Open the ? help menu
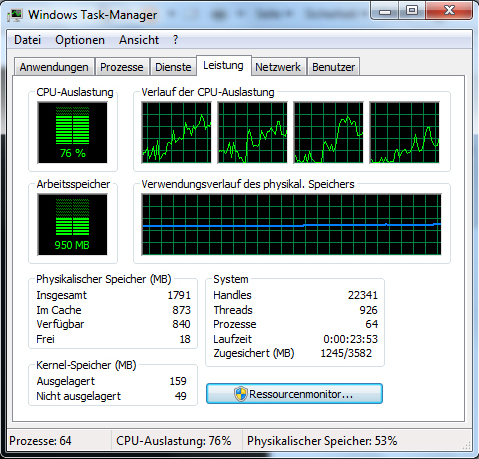 [x=176, y=40]
